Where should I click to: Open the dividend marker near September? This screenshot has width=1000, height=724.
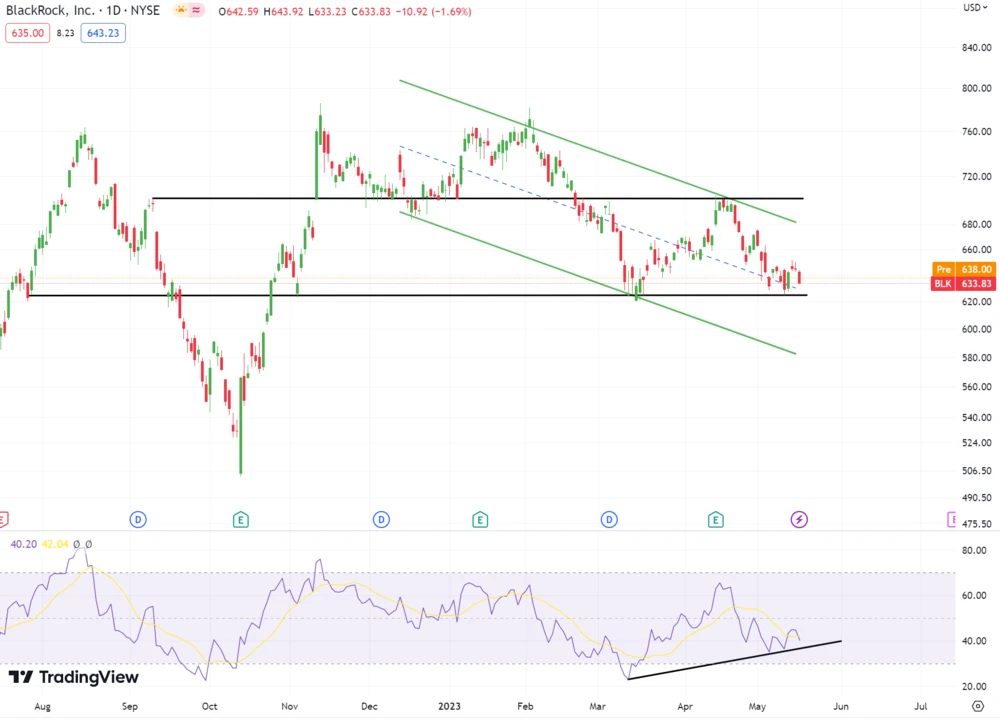tap(138, 519)
